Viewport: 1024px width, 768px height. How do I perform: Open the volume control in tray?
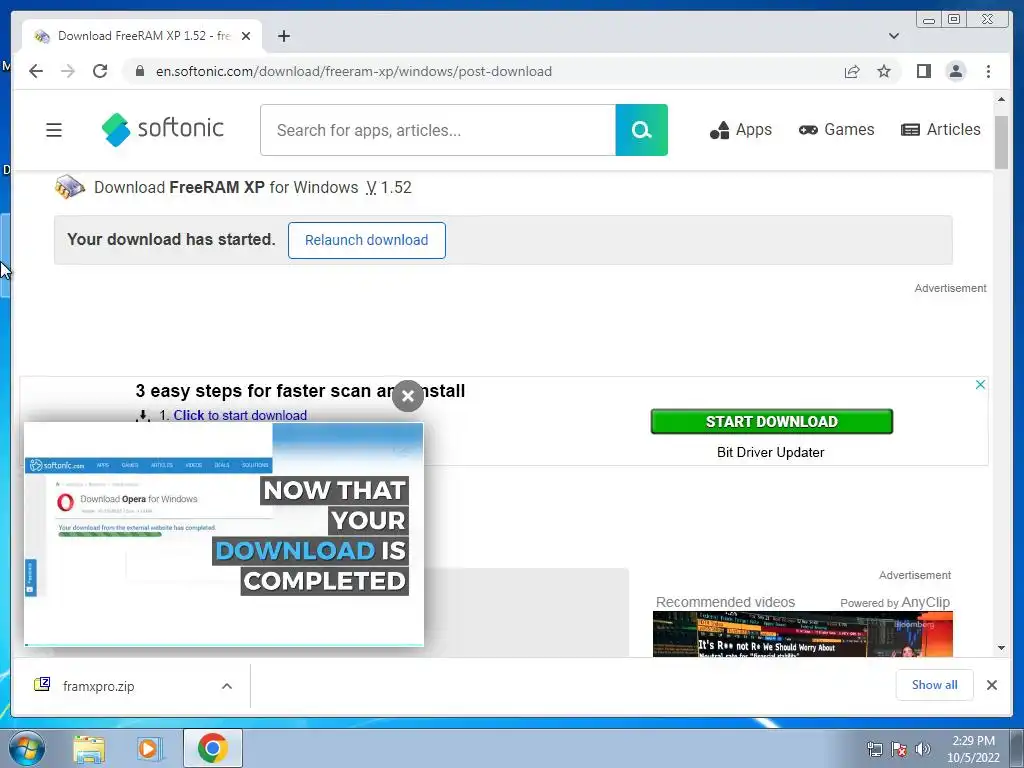(922, 750)
